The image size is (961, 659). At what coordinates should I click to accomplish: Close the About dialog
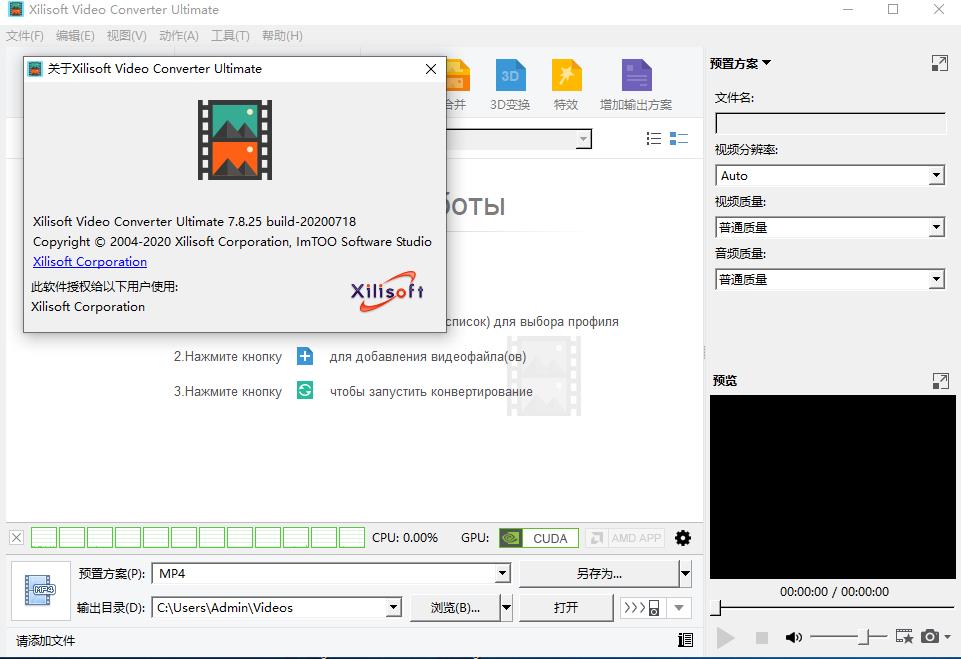click(431, 69)
